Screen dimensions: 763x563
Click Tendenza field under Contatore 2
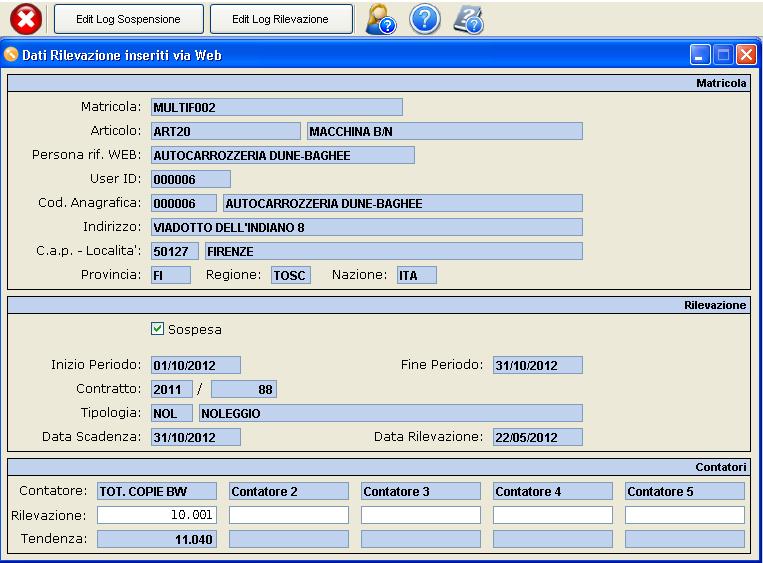tap(289, 539)
